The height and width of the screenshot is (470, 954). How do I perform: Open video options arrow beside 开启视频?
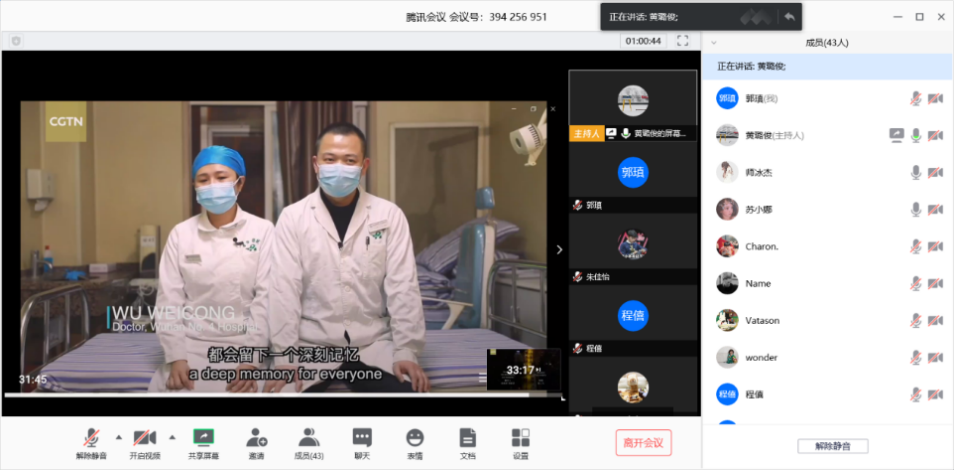pyautogui.click(x=172, y=437)
